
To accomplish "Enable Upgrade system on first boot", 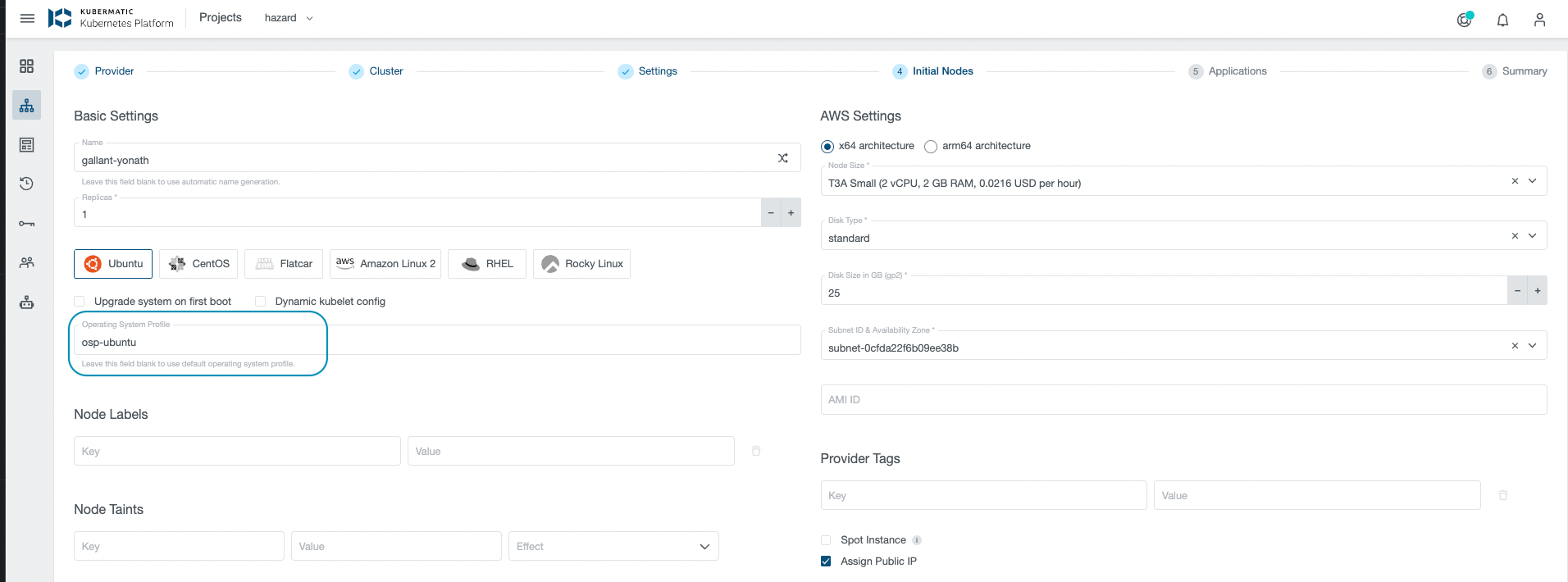I will (80, 302).
